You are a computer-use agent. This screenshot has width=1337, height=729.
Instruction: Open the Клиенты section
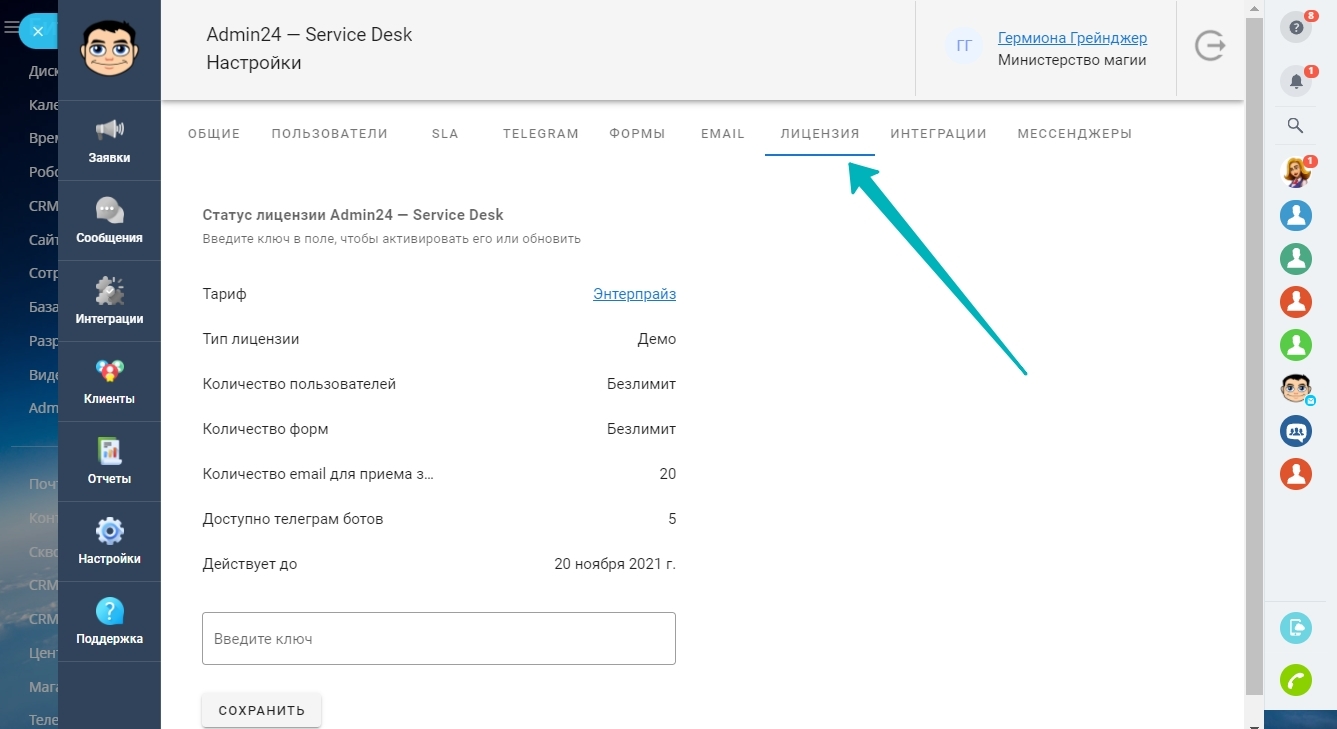pyautogui.click(x=109, y=381)
